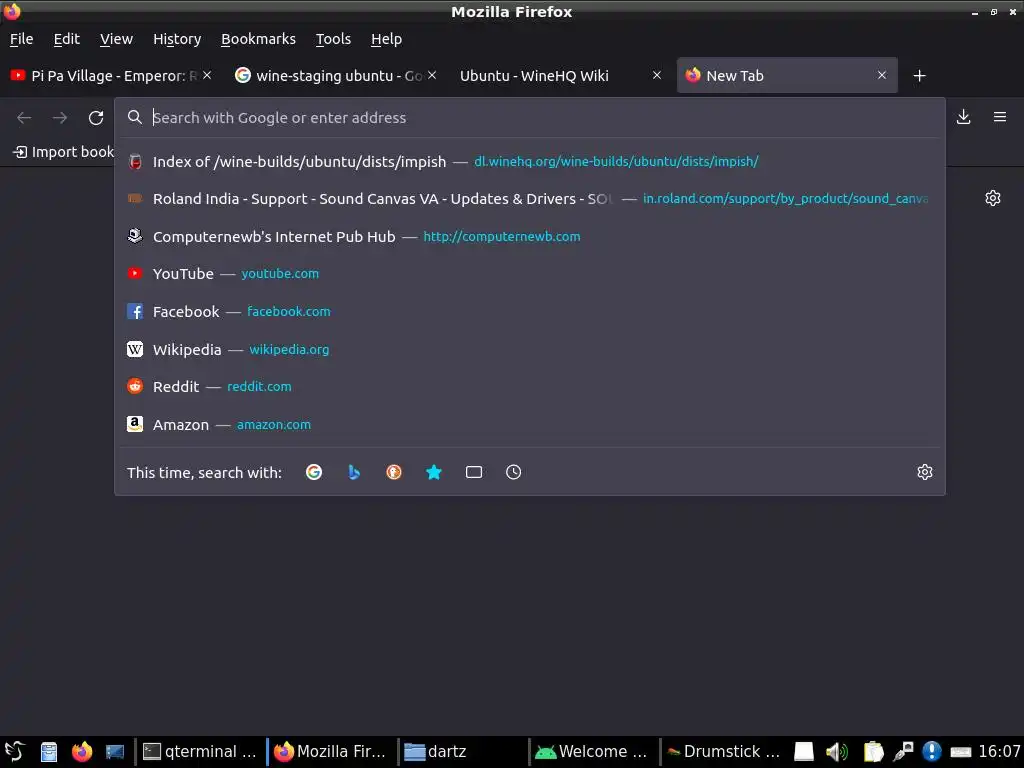Select the Amazon suggestion

point(530,424)
